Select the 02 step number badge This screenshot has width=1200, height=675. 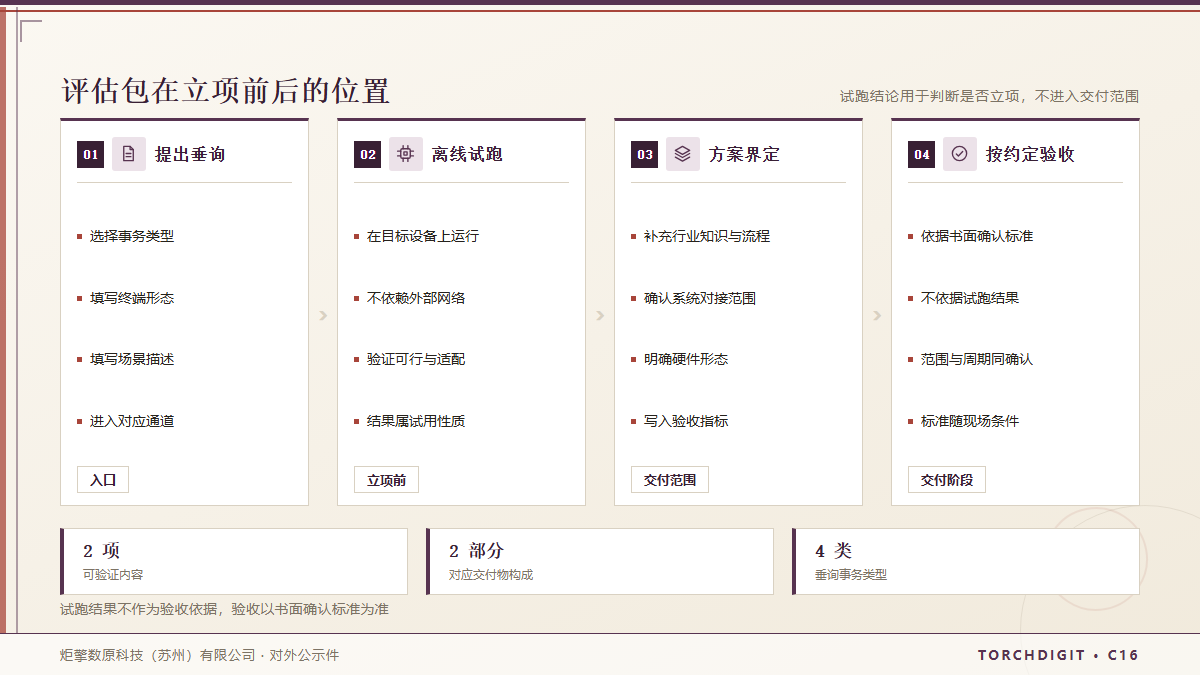(368, 155)
